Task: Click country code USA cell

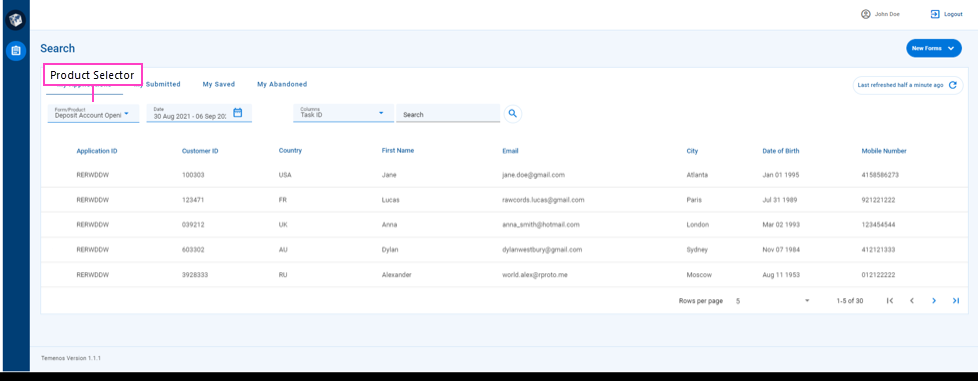Action: click(x=284, y=175)
